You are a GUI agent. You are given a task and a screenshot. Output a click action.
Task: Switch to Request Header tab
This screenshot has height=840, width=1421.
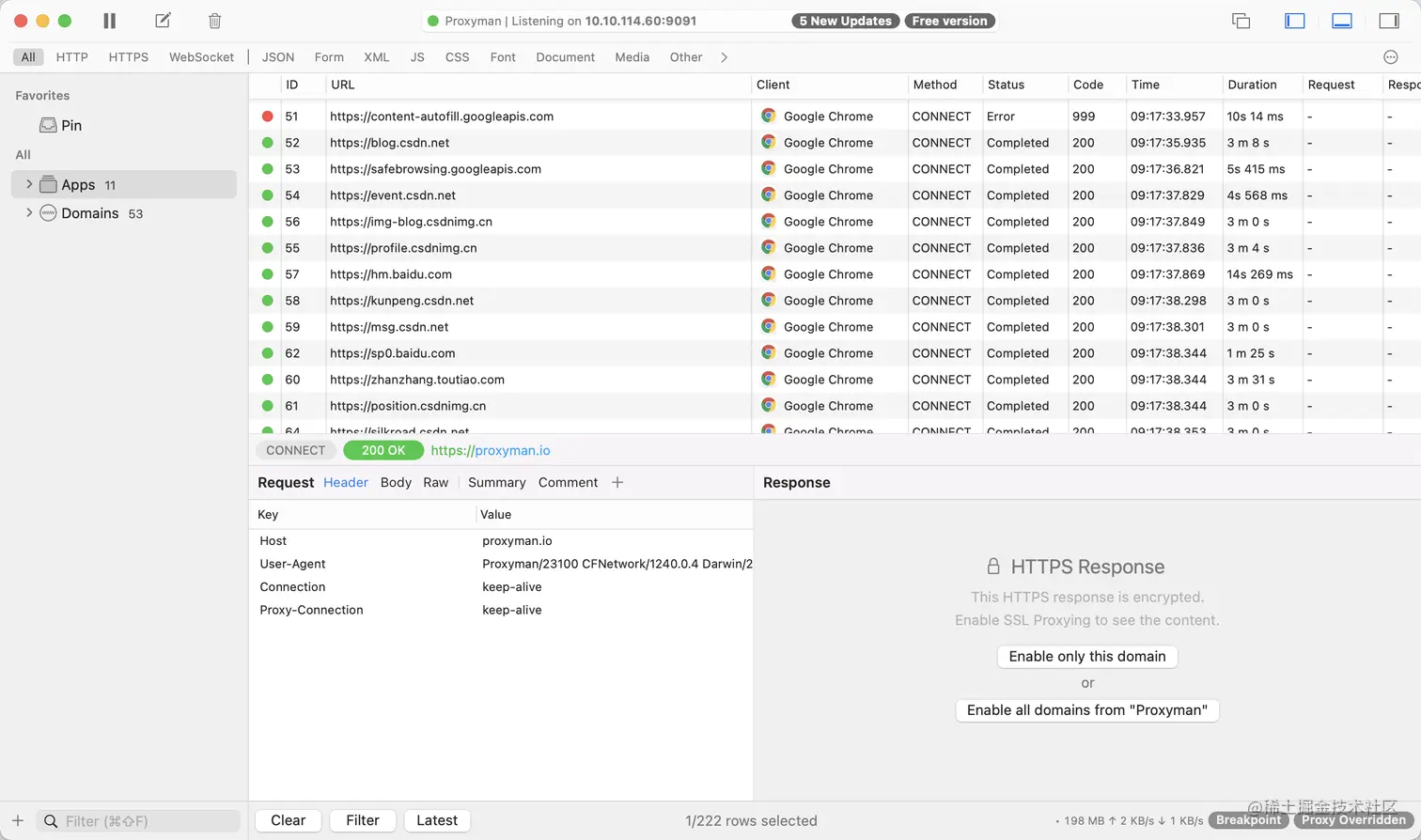(x=346, y=482)
